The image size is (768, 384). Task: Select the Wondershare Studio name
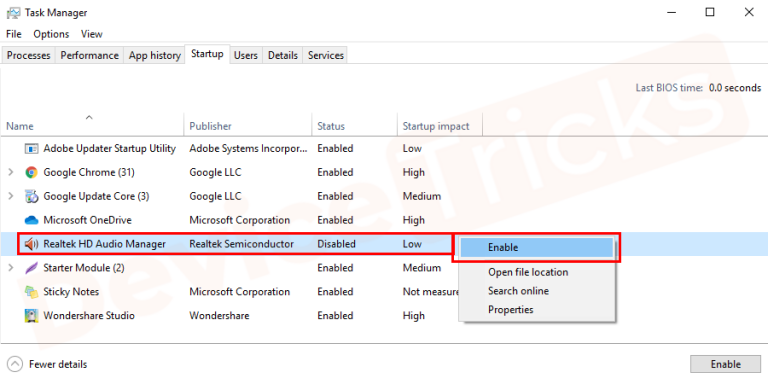click(x=89, y=316)
